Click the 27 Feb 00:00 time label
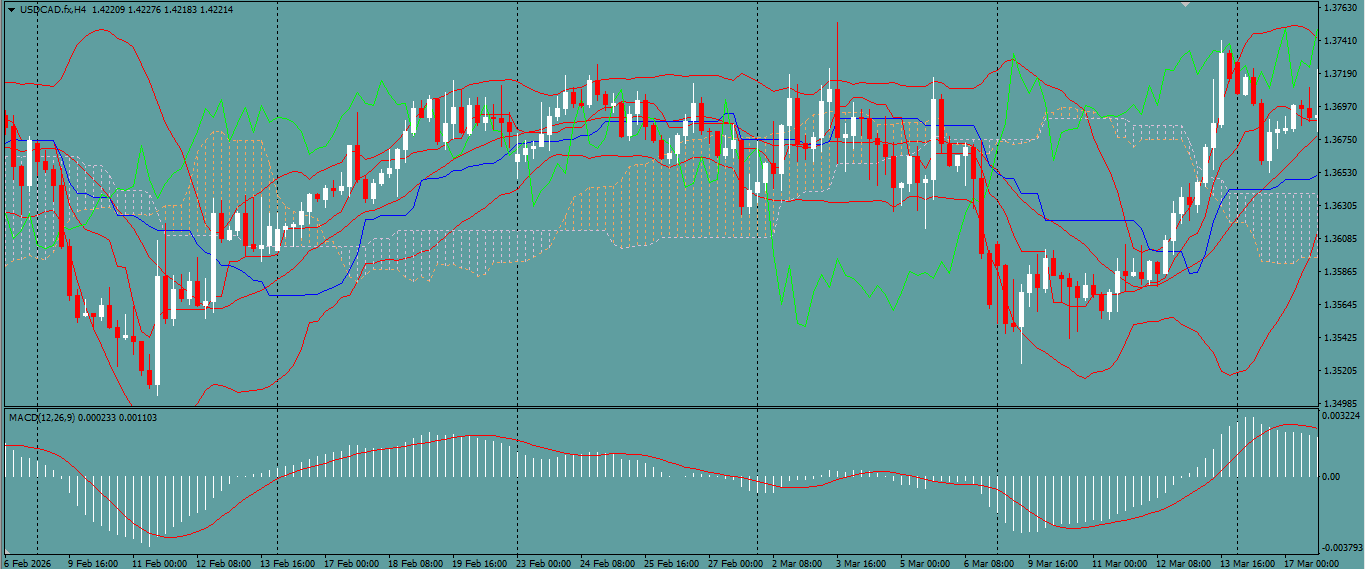 click(736, 563)
